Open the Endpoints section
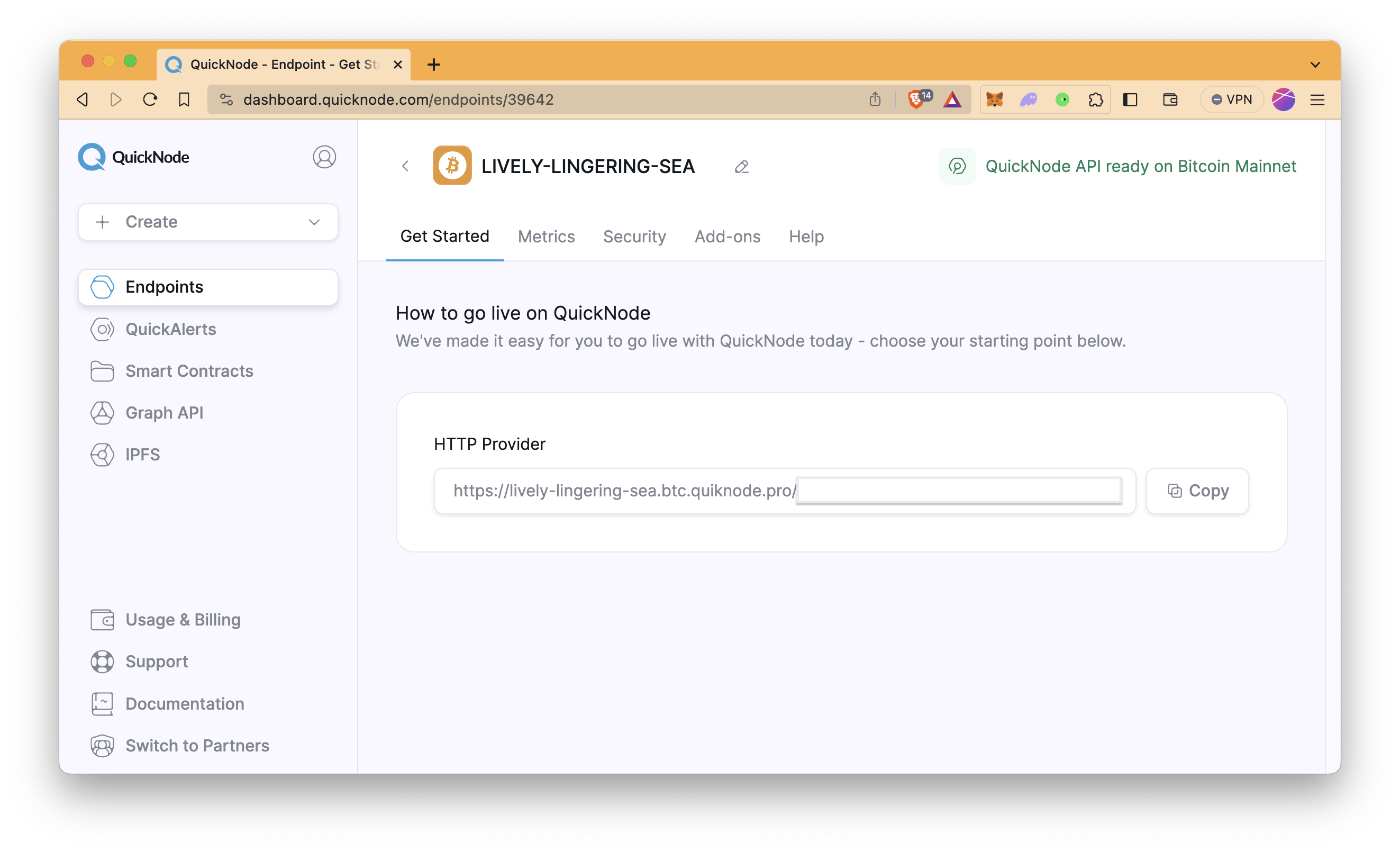The image size is (1400, 852). 208,287
